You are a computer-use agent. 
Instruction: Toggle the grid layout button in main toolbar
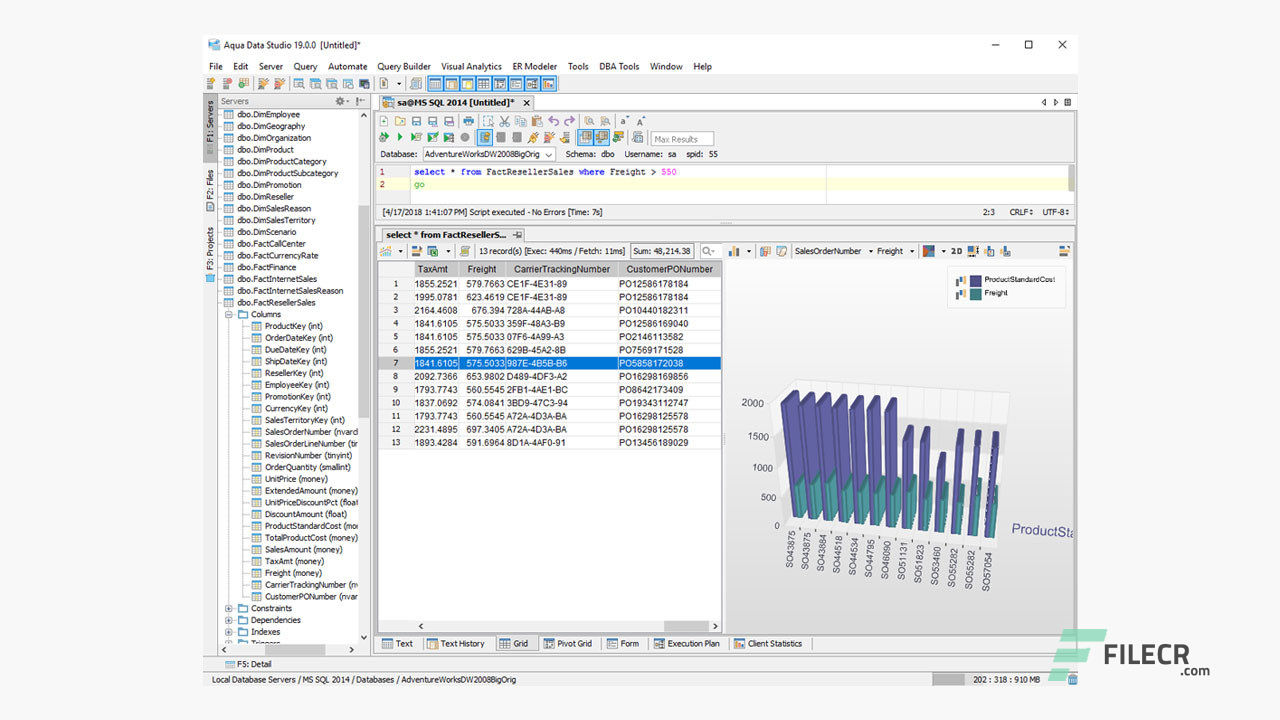click(483, 84)
